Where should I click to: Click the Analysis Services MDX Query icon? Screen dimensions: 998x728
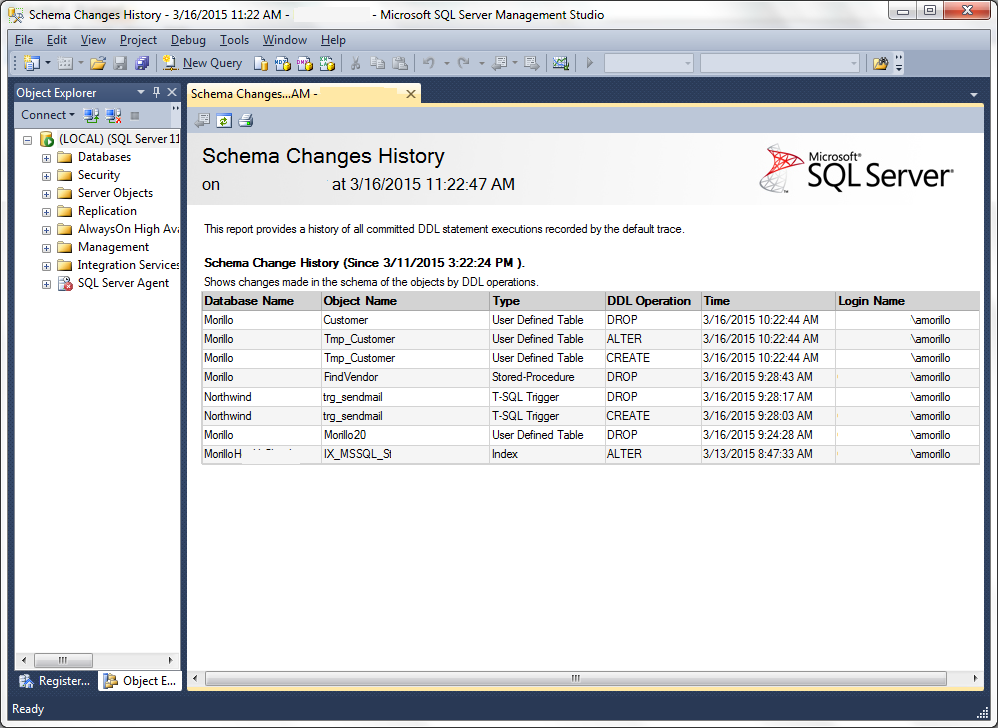283,63
